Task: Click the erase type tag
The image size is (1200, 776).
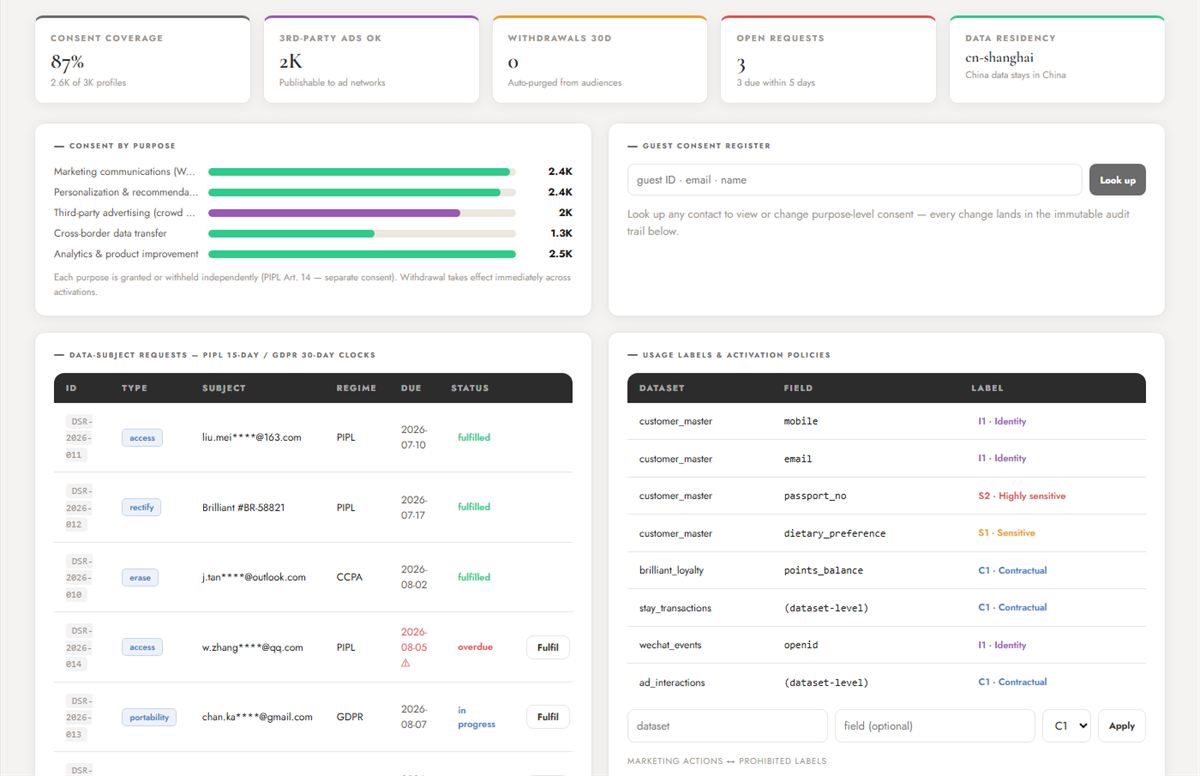Action: (140, 577)
